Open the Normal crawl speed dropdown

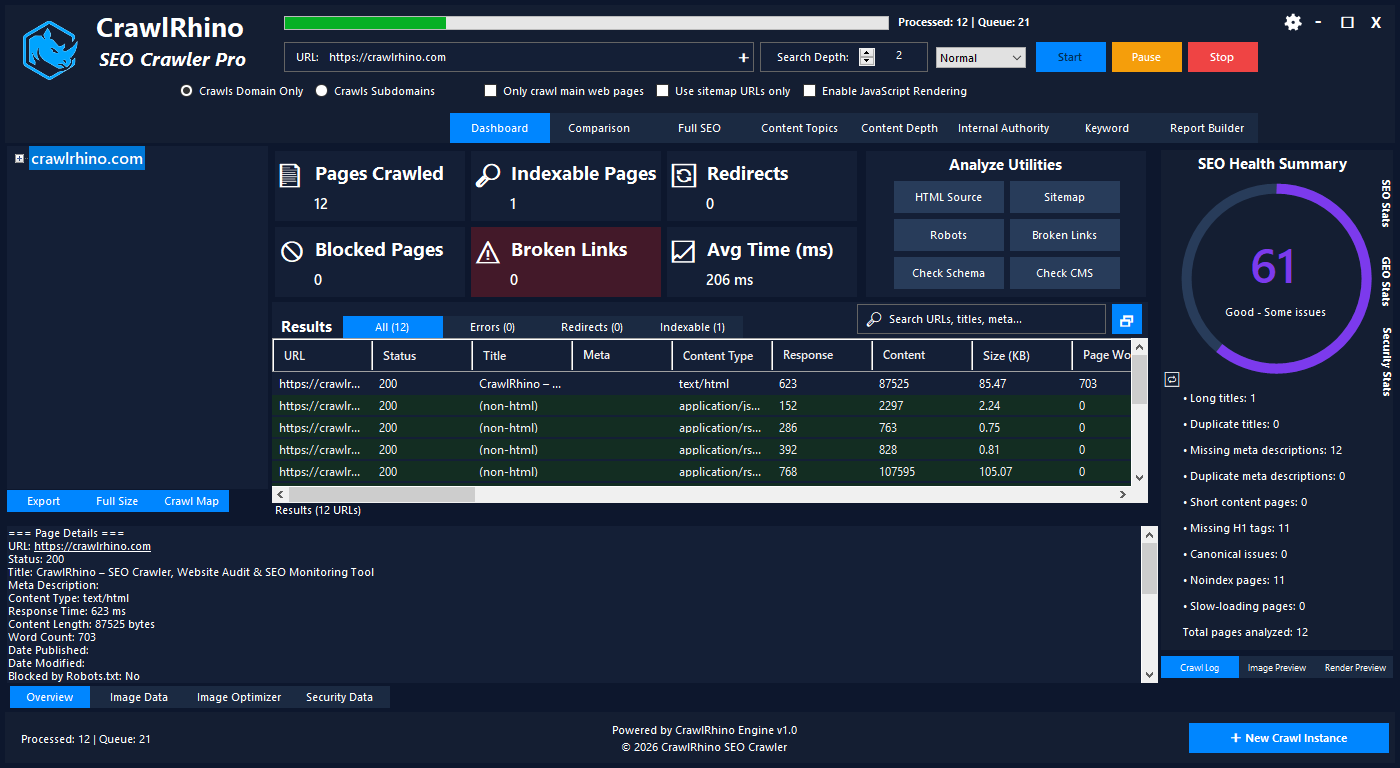pyautogui.click(x=980, y=57)
